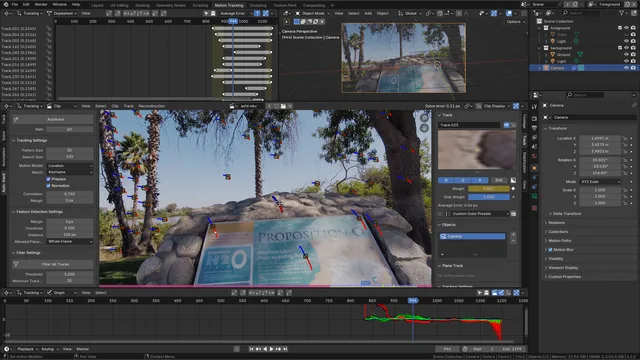
Task: Open the Render properties tab icon
Action: (x=534, y=118)
